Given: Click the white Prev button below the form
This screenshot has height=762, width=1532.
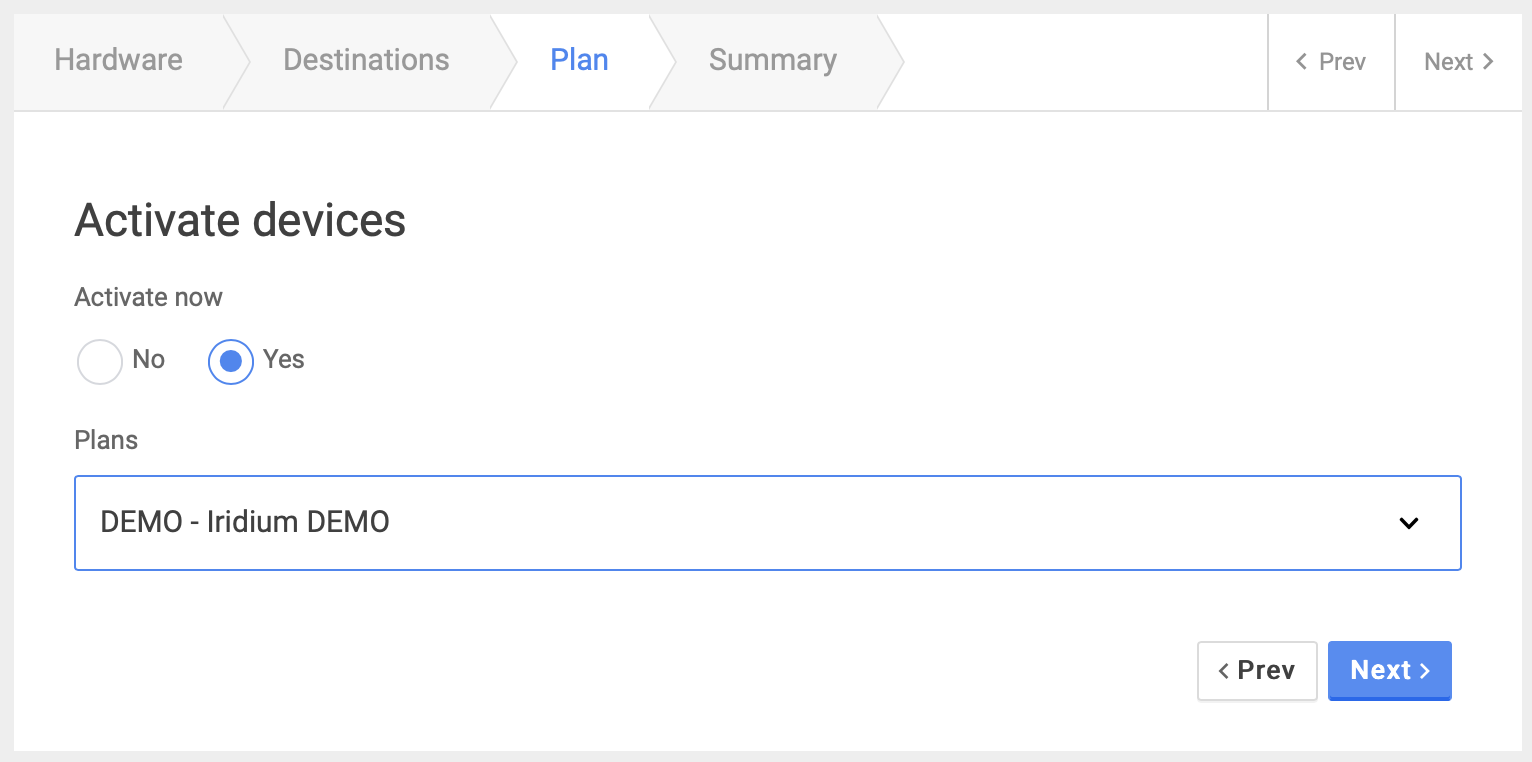Looking at the screenshot, I should pos(1257,671).
